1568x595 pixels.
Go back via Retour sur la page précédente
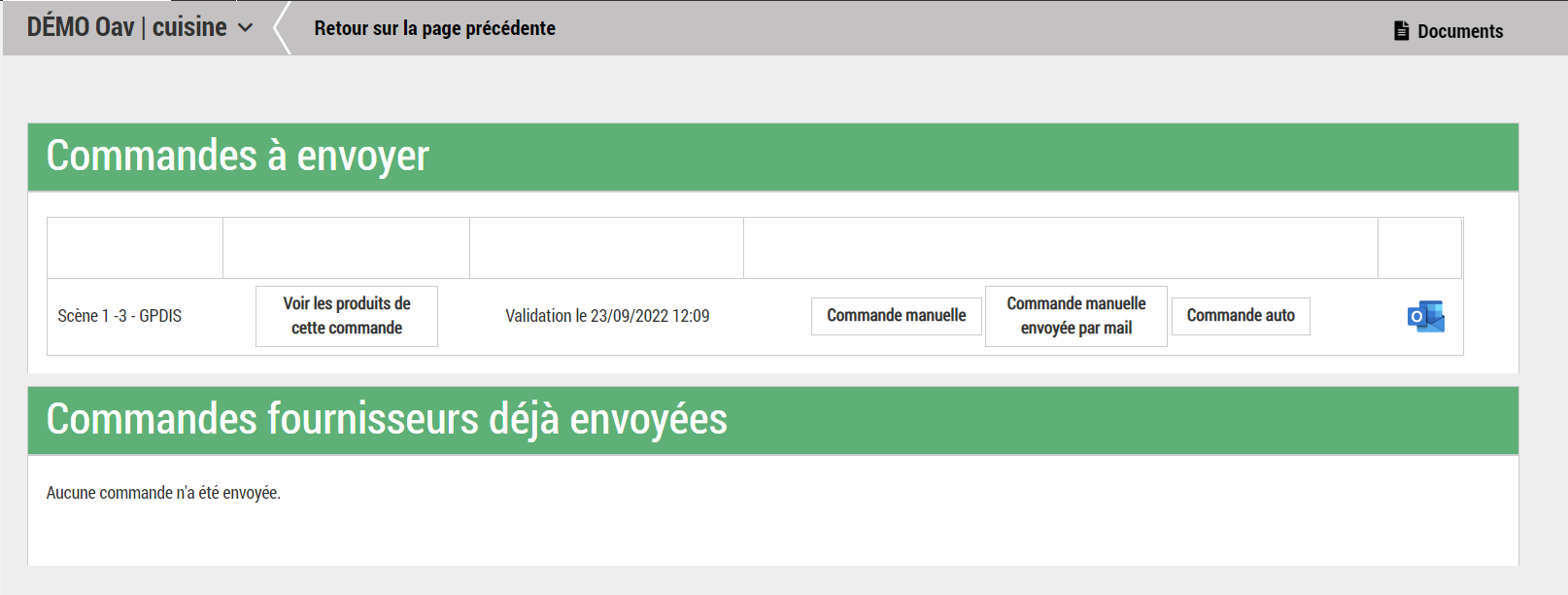434,28
